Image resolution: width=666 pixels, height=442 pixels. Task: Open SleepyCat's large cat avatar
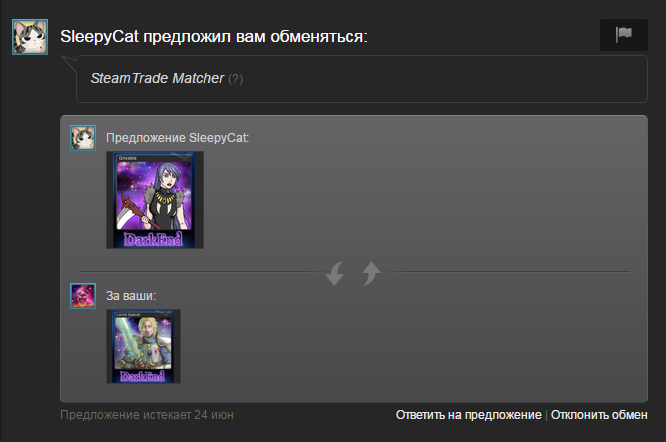click(30, 37)
